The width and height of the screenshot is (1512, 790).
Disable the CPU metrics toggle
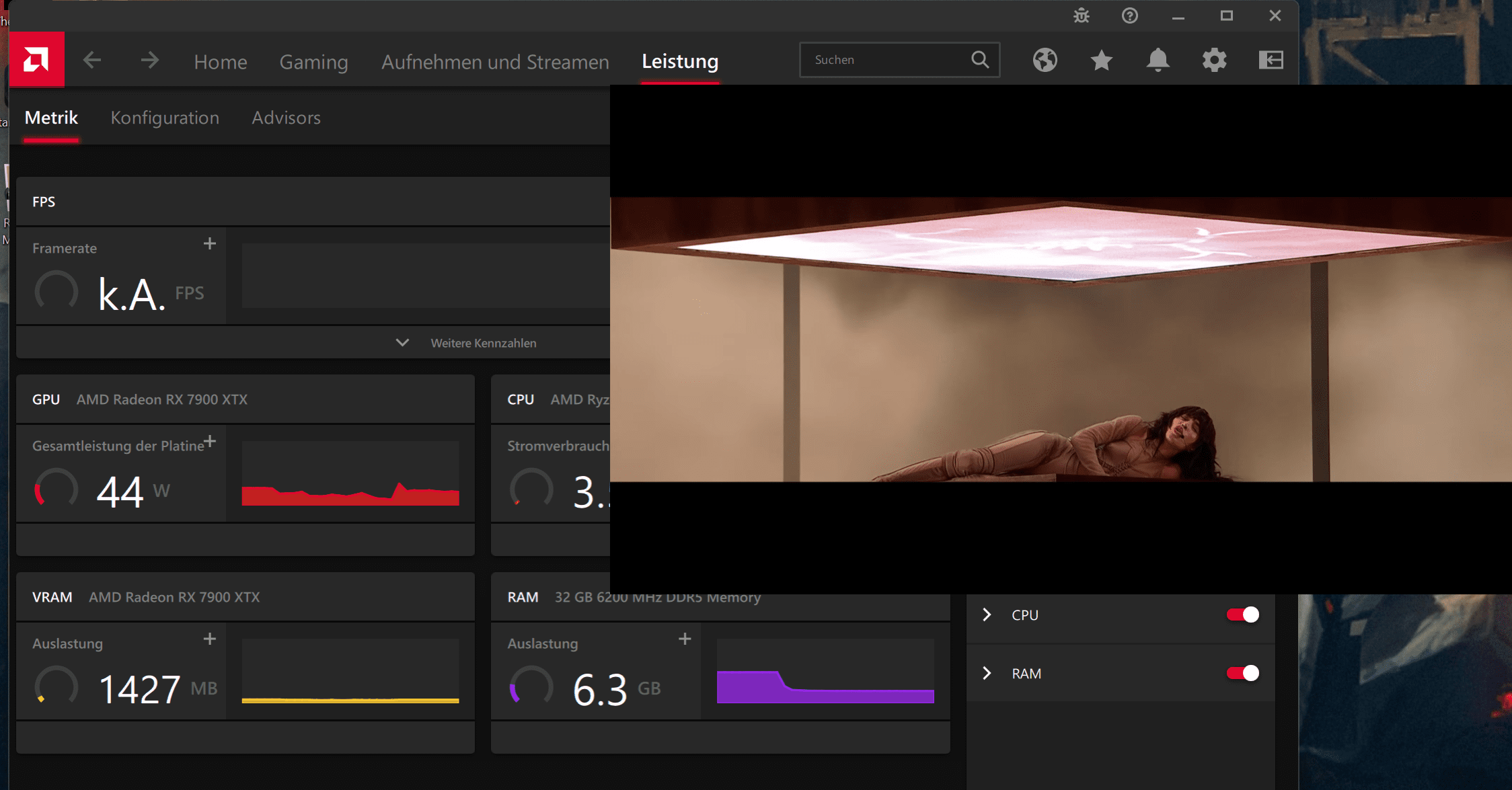1242,615
